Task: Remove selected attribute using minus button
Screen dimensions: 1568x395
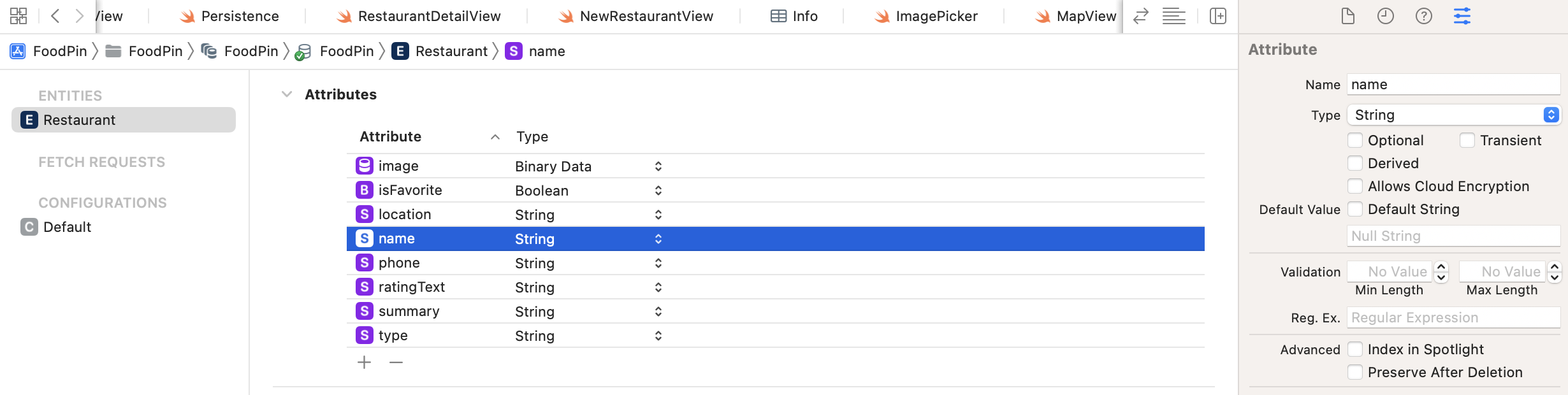Action: coord(396,362)
